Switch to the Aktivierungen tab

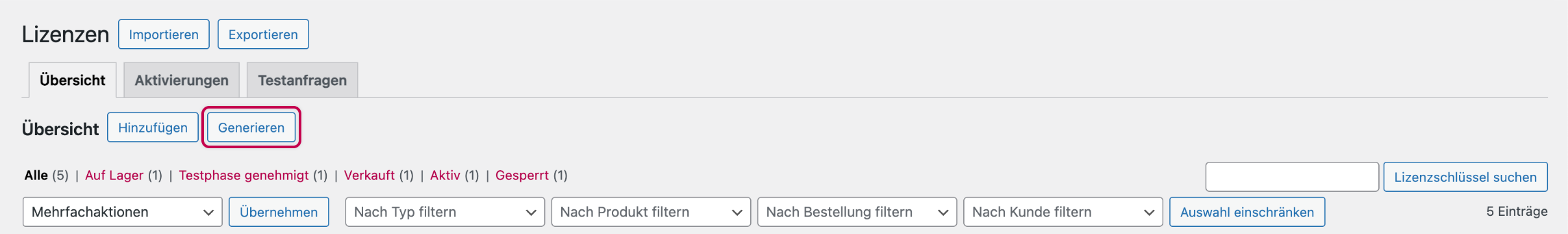pos(181,80)
